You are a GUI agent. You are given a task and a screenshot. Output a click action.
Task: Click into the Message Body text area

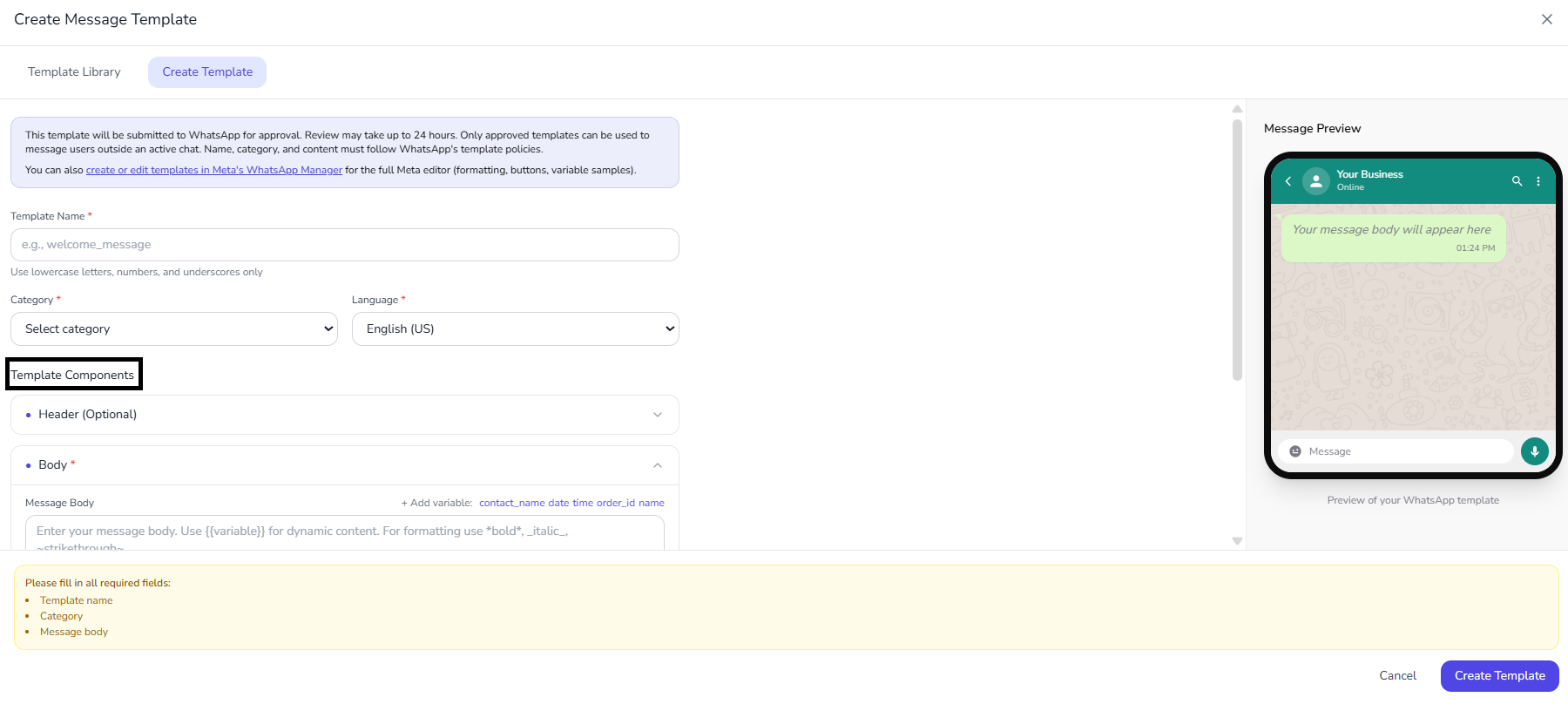(x=345, y=533)
